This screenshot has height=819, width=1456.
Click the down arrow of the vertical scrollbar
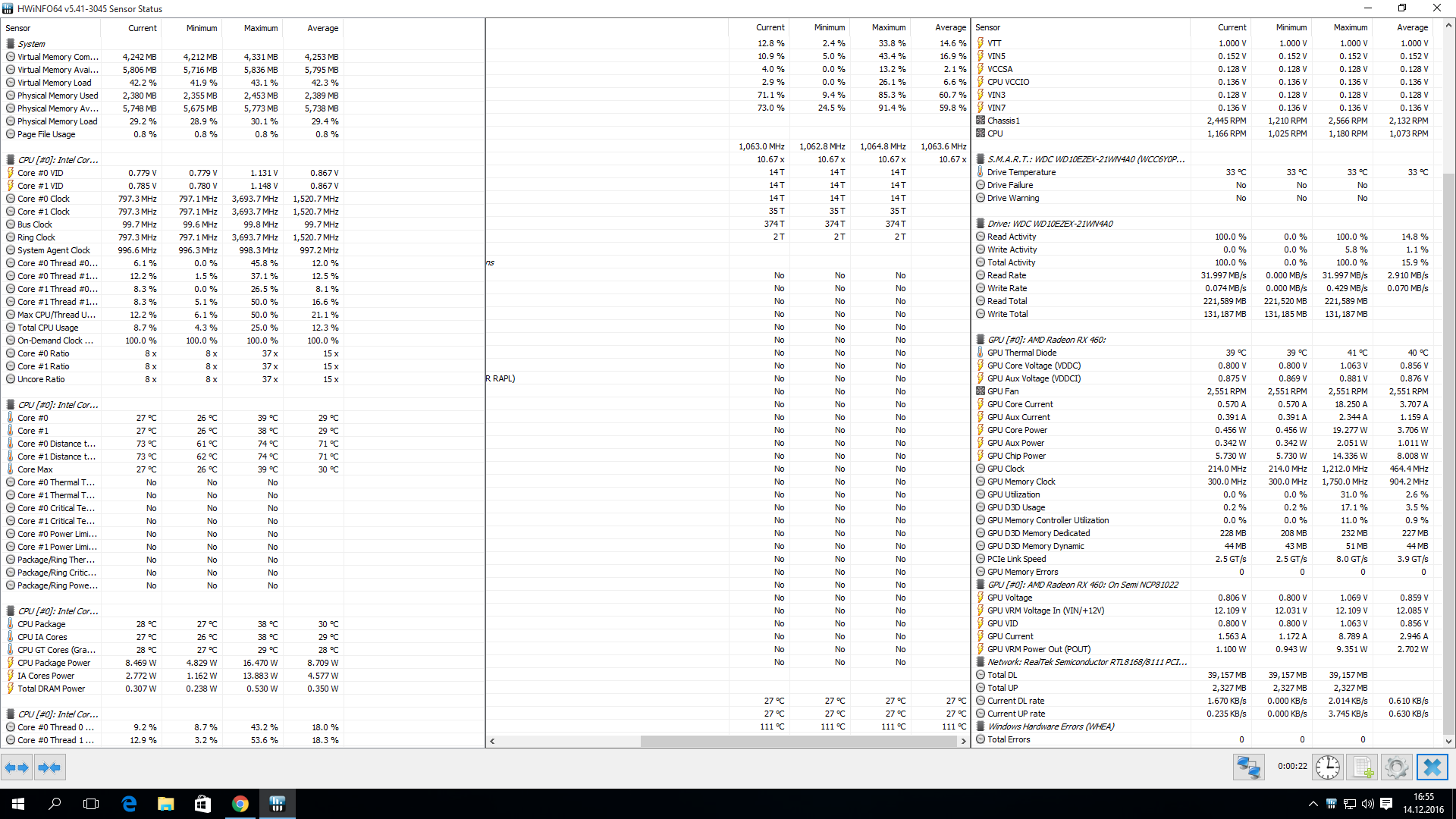(x=1448, y=741)
